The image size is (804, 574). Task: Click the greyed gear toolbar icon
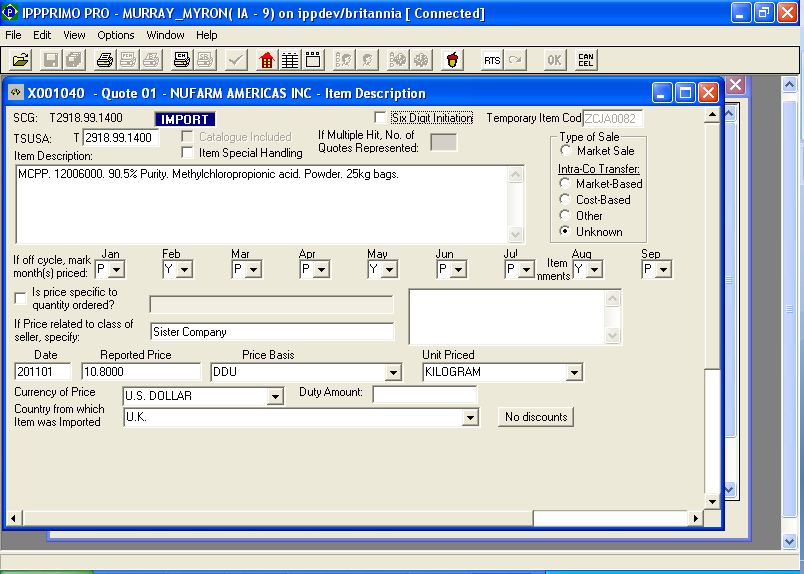pyautogui.click(x=421, y=60)
